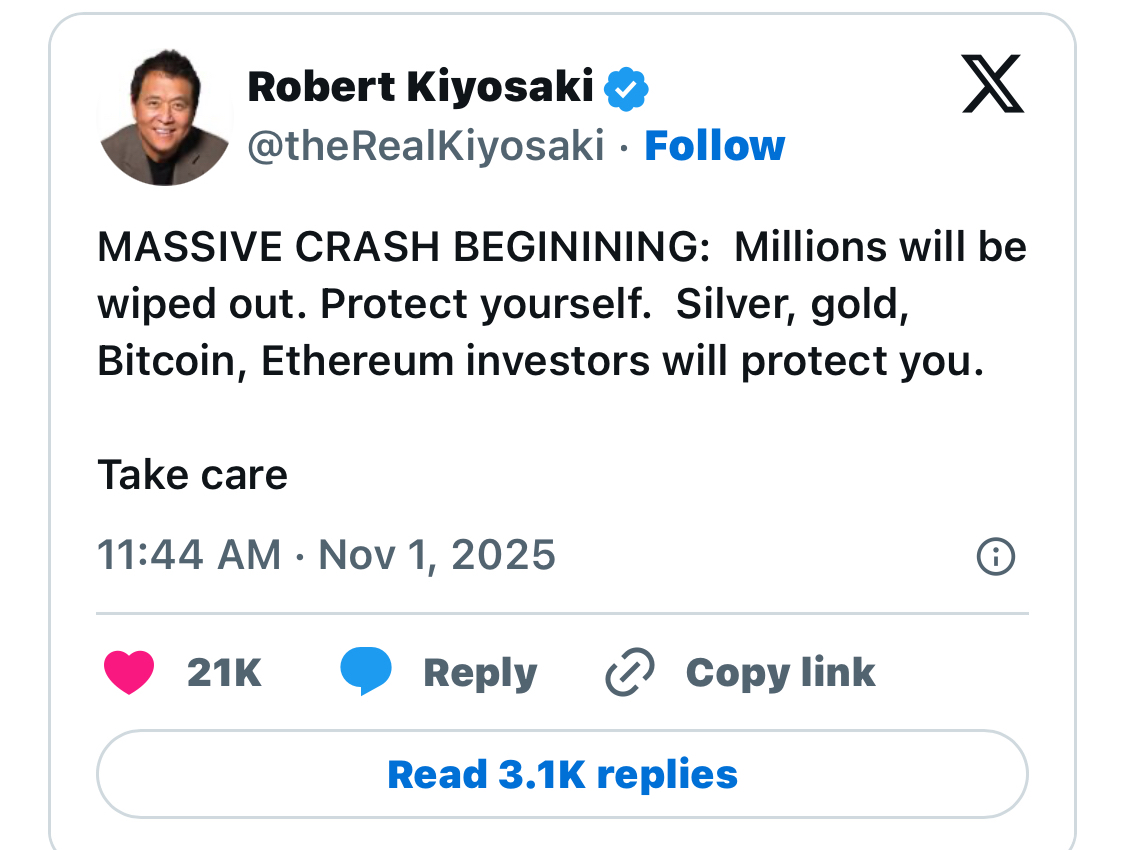This screenshot has height=850, width=1125.
Task: Click the chain link icon
Action: pyautogui.click(x=630, y=672)
